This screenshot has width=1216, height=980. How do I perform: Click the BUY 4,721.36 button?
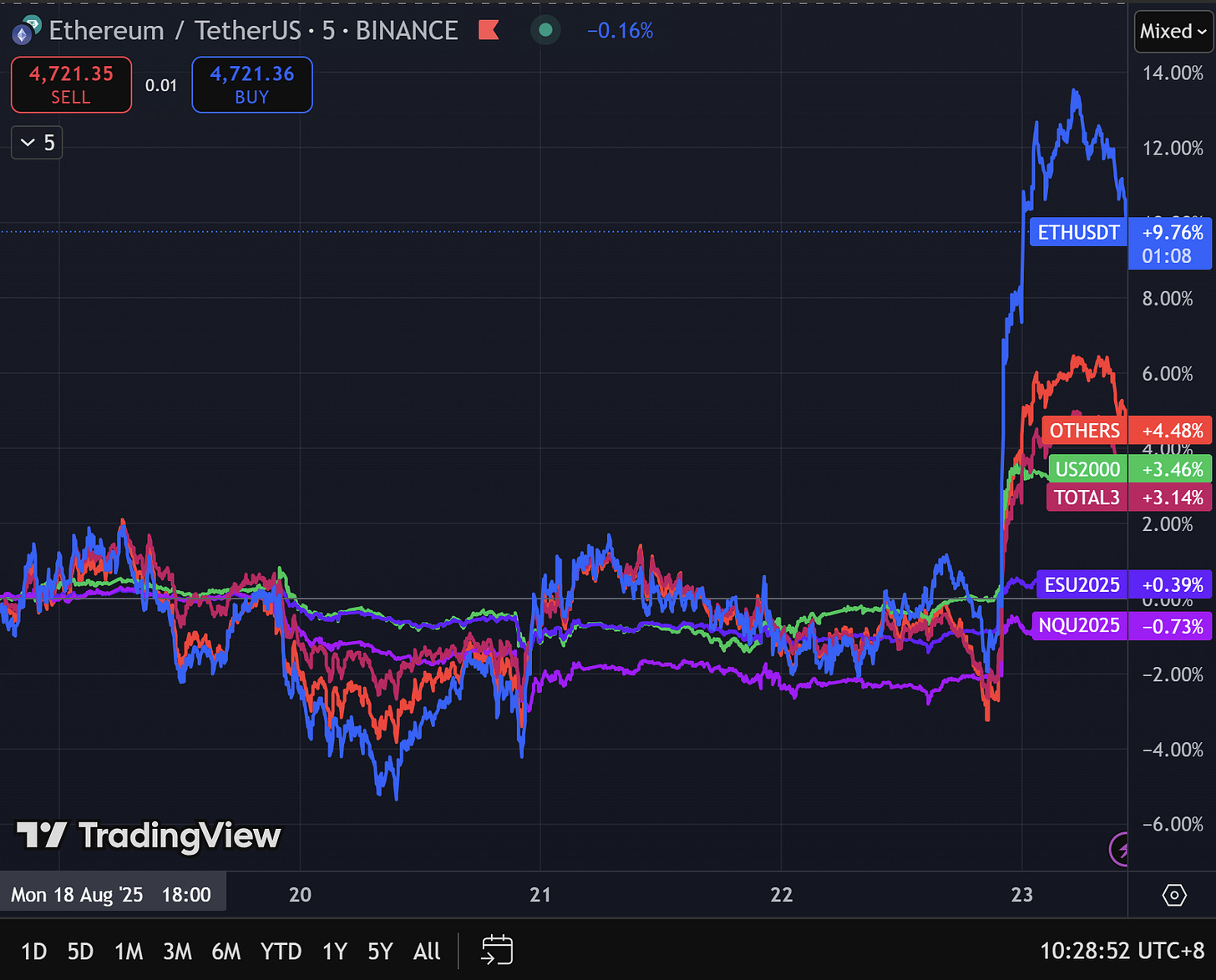252,84
